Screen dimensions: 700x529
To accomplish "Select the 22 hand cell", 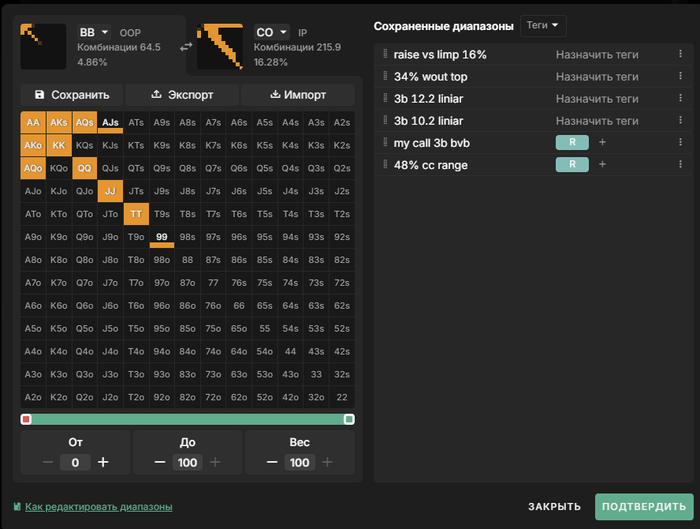I will click(x=342, y=397).
